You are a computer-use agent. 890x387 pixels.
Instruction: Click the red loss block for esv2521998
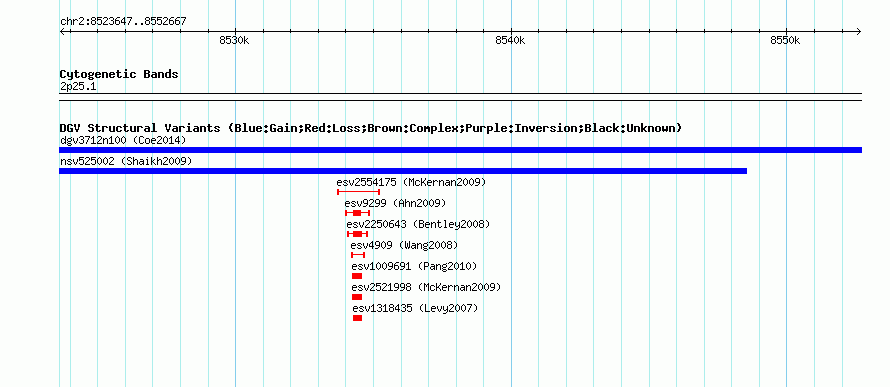coord(357,297)
